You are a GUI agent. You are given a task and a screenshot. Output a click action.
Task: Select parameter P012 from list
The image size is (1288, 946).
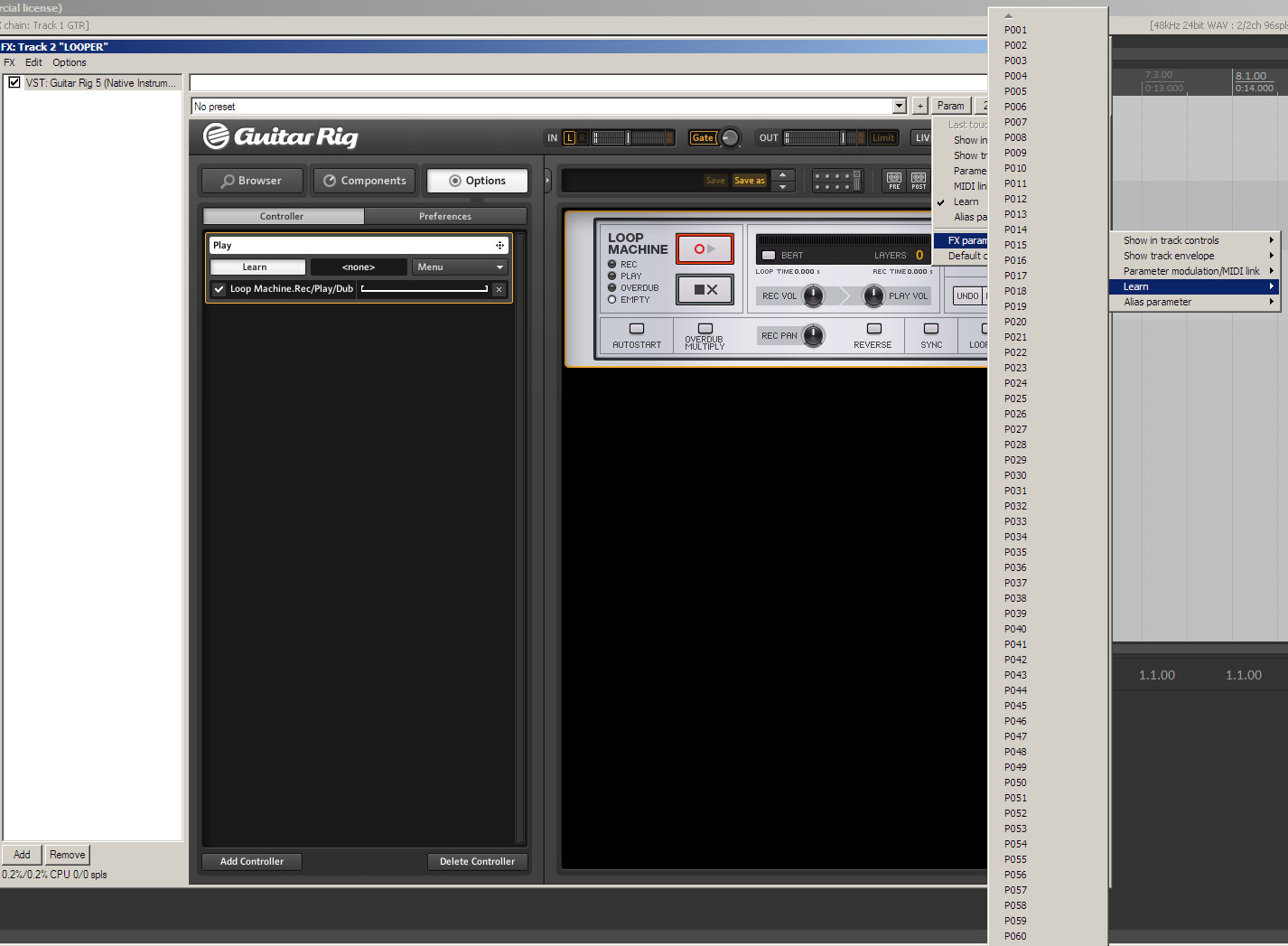click(1048, 199)
